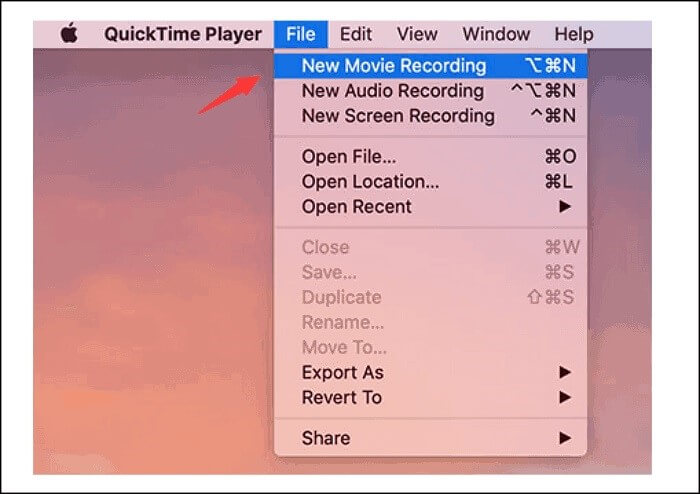Open the QuickTime Player app menu
Viewport: 700px width, 494px height.
(183, 34)
